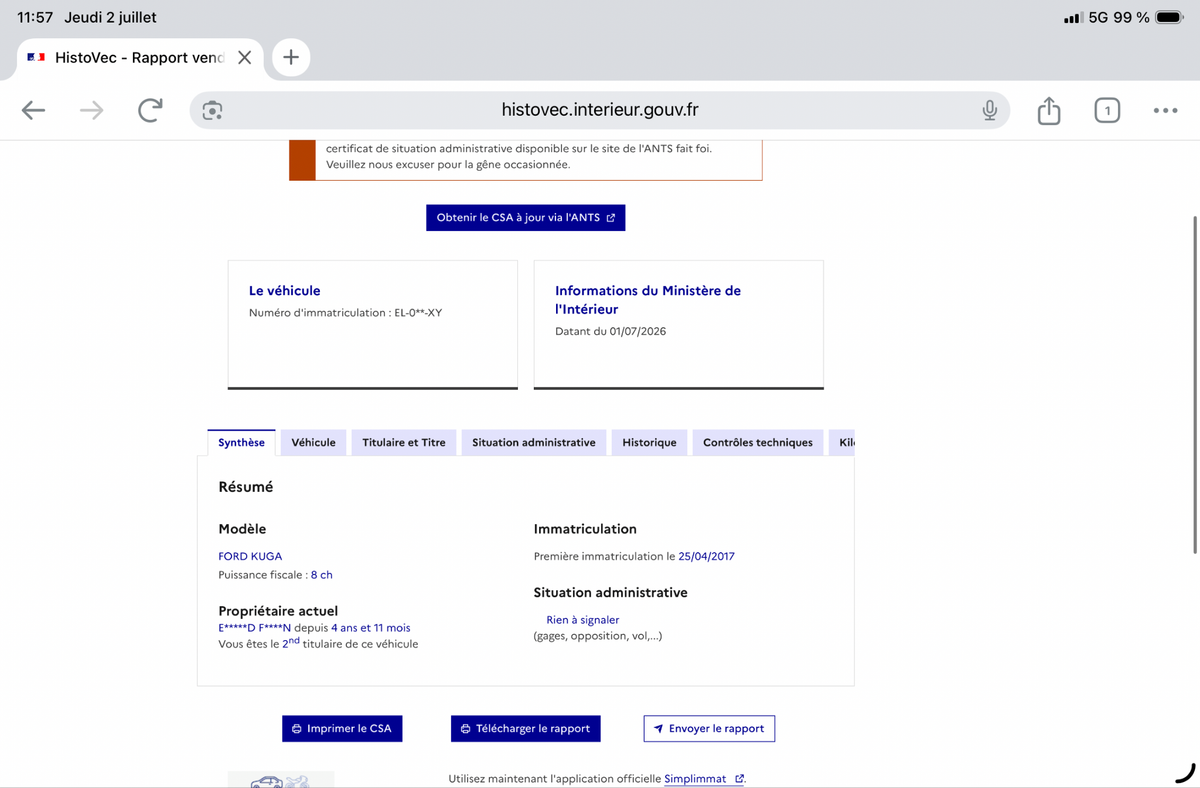Switch to the Historique tab
The width and height of the screenshot is (1200, 788).
(649, 442)
